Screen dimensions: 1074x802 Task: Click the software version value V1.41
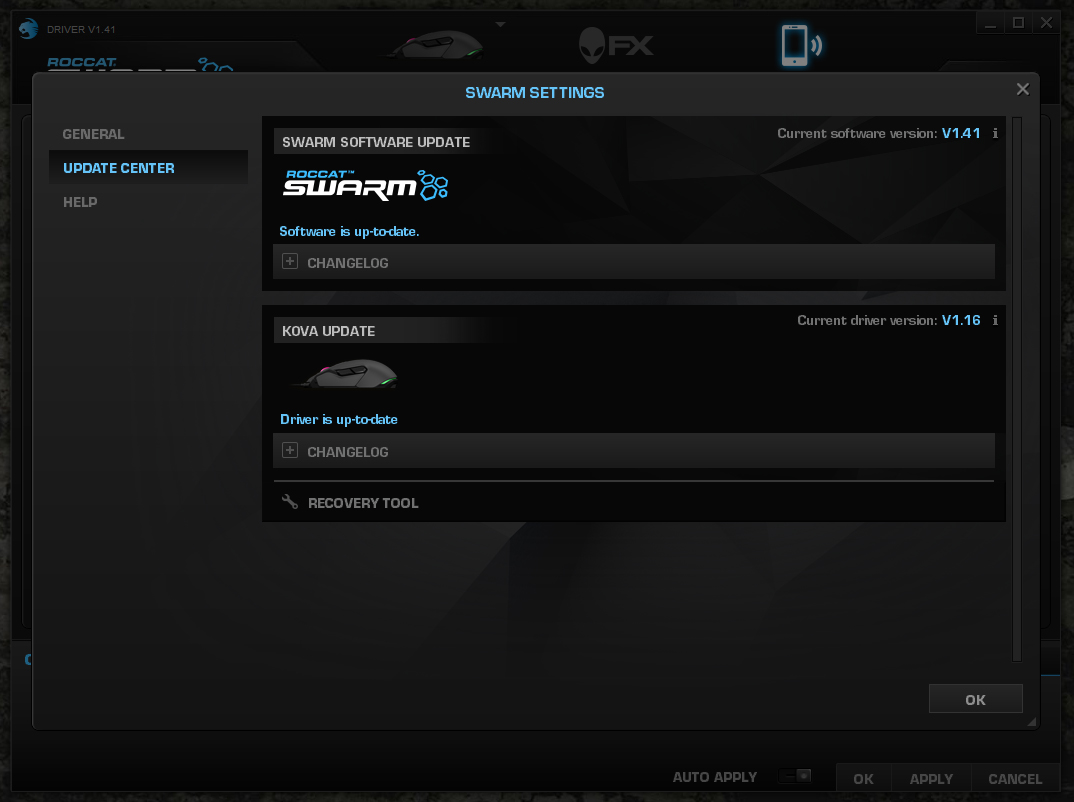click(961, 133)
